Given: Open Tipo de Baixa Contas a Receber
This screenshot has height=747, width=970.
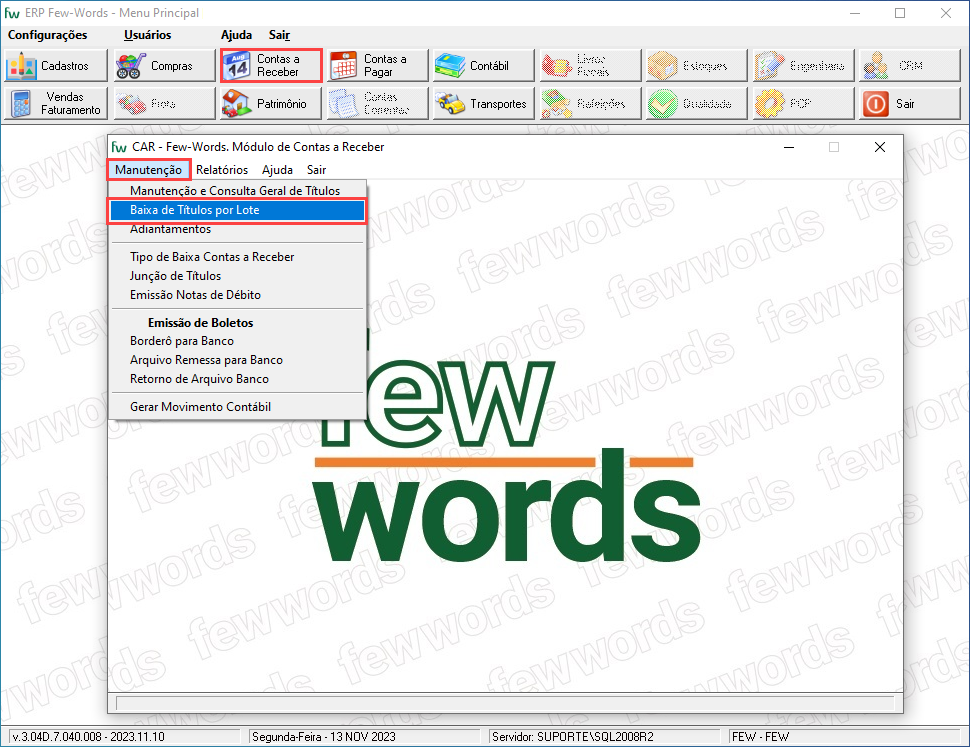Looking at the screenshot, I should 237,257.
